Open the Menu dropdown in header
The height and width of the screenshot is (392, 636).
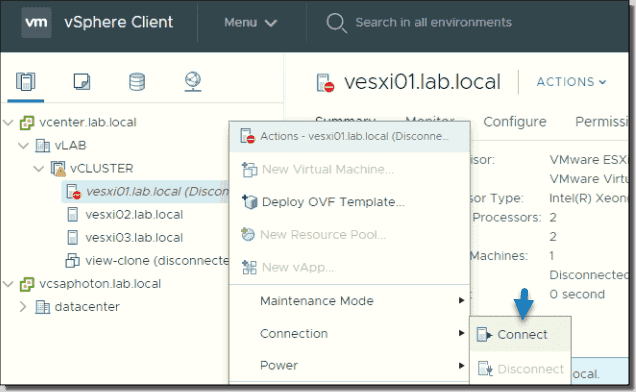[251, 22]
